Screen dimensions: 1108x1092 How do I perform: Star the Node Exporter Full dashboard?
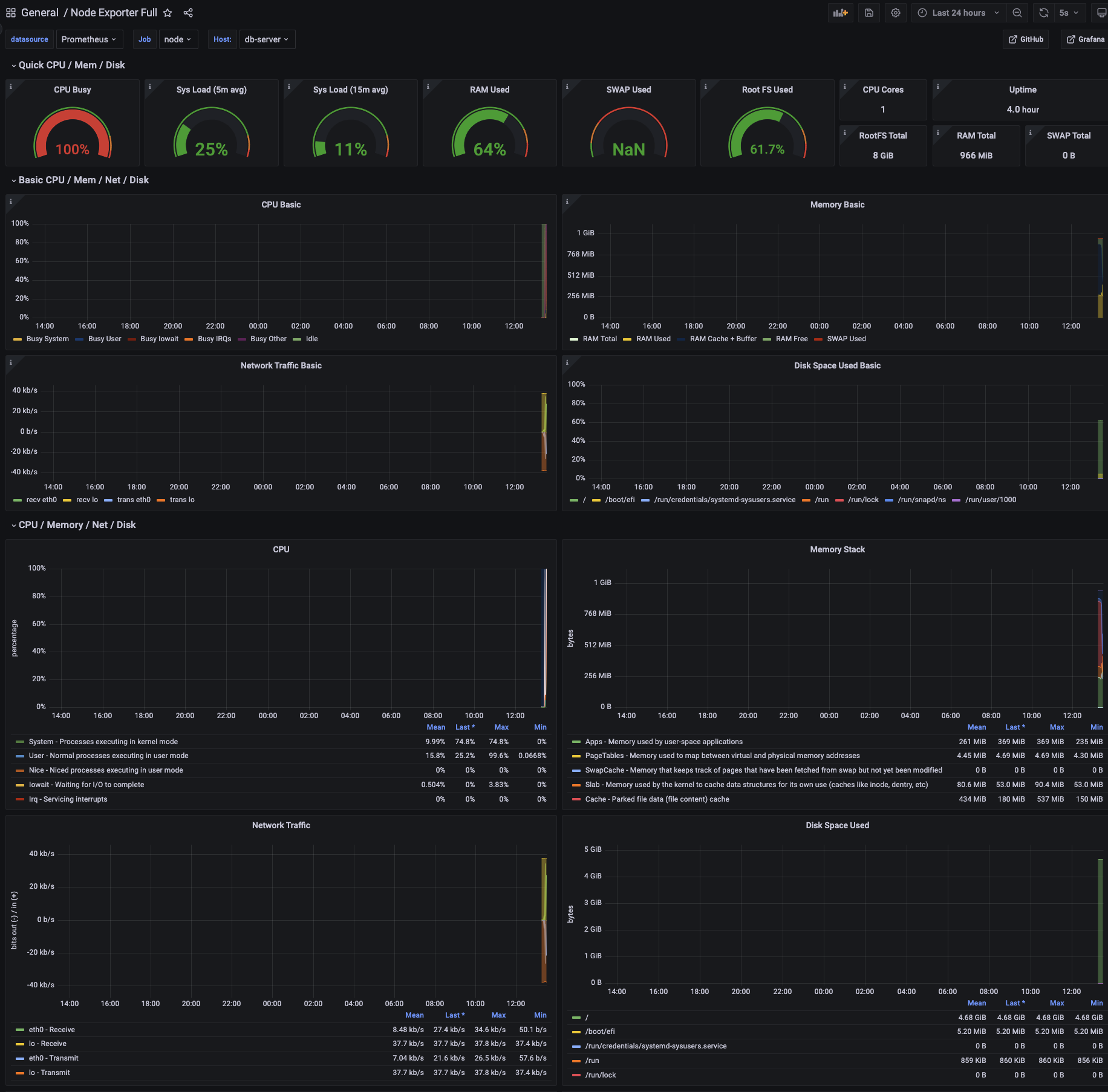coord(168,13)
